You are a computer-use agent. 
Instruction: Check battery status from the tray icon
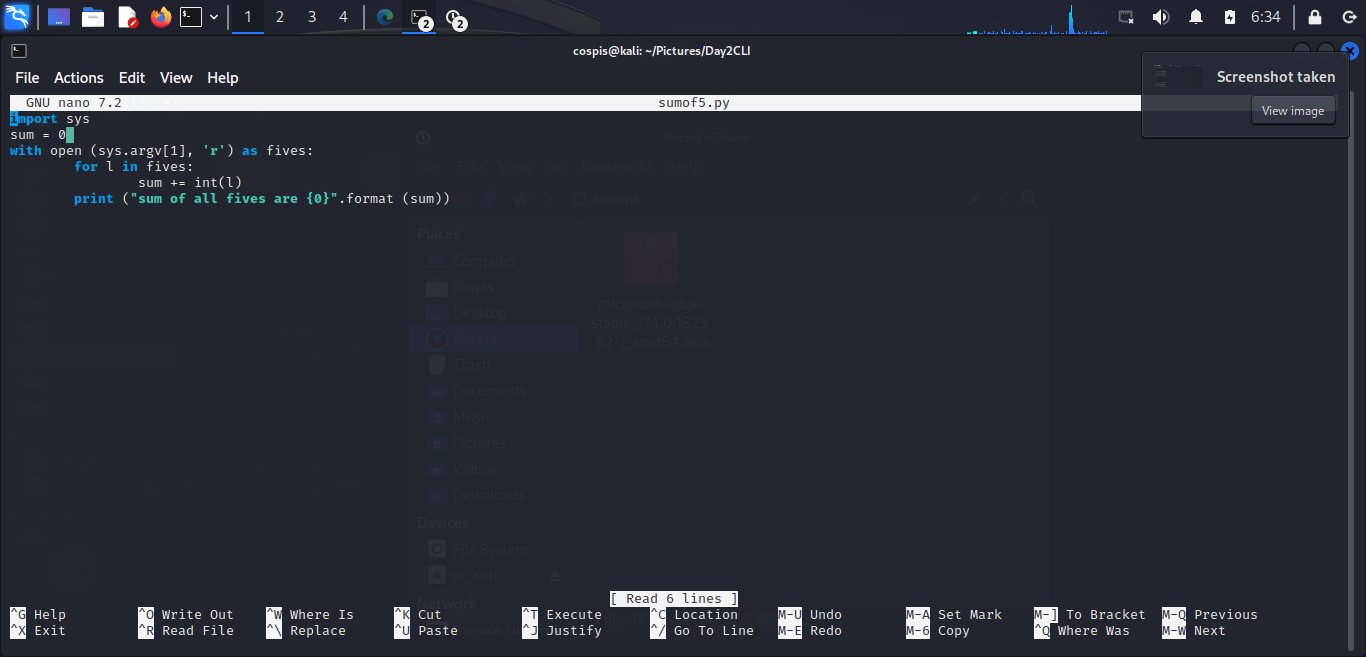tap(1231, 16)
